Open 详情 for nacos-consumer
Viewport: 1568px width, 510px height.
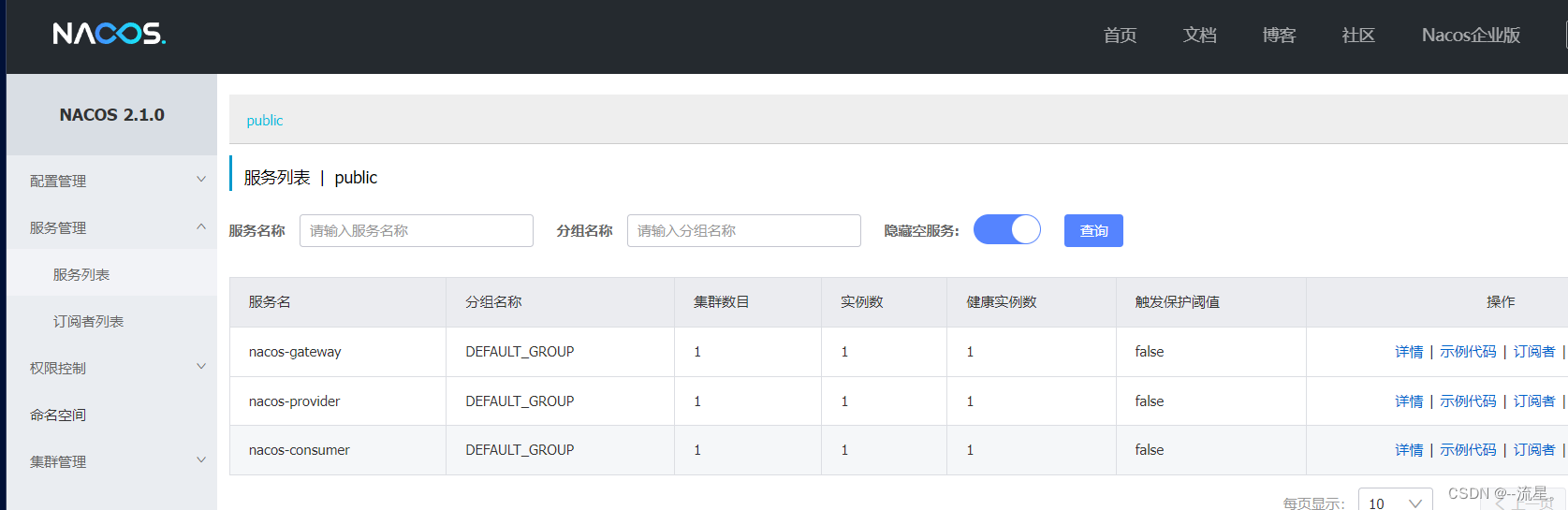(x=1409, y=450)
